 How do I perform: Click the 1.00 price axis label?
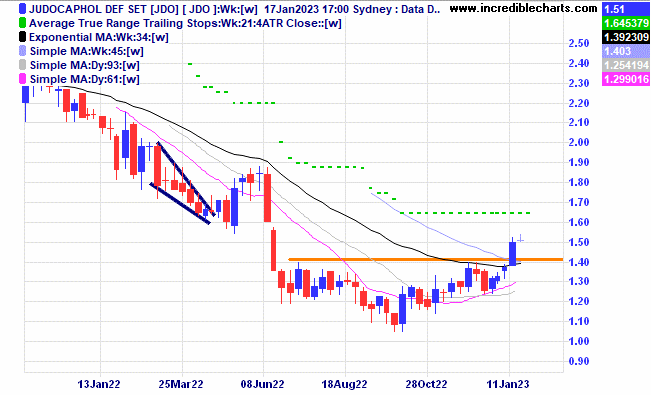point(578,341)
